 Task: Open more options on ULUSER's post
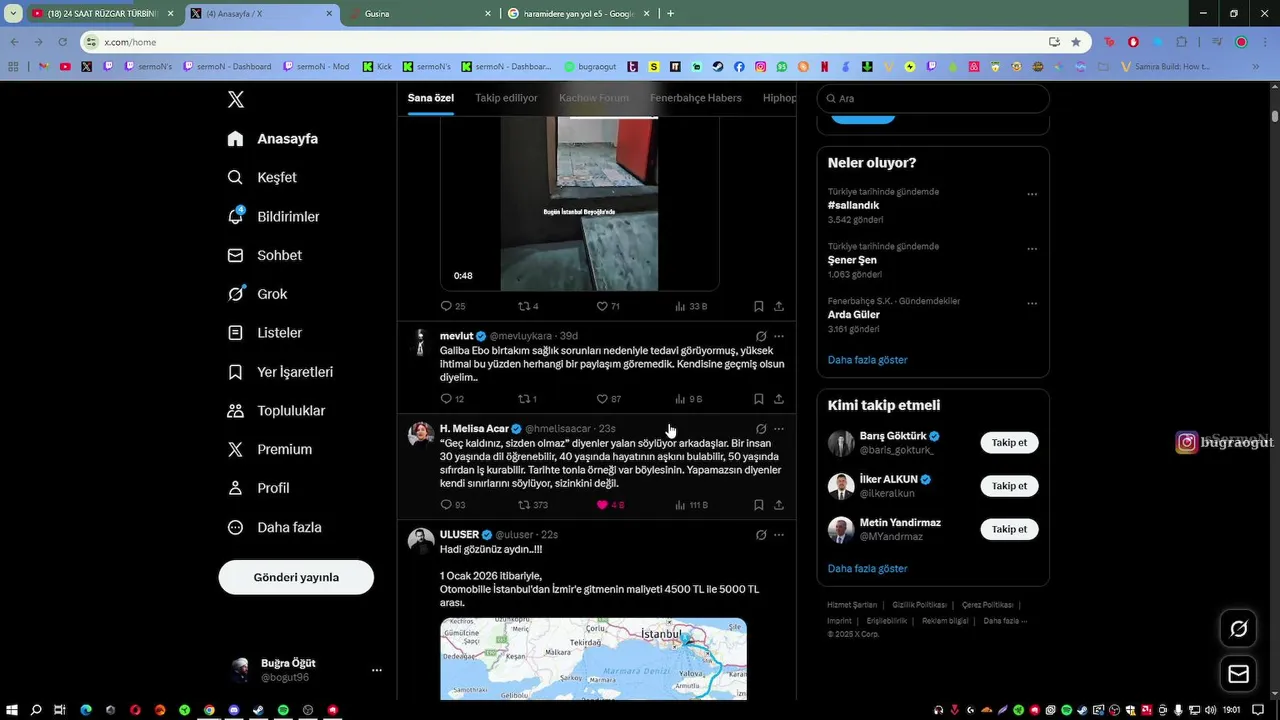coord(779,535)
